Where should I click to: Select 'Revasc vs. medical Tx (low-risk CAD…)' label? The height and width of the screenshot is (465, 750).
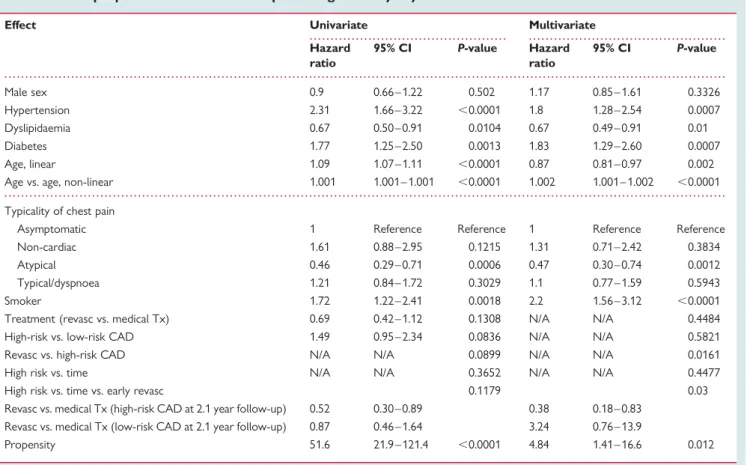[145, 427]
